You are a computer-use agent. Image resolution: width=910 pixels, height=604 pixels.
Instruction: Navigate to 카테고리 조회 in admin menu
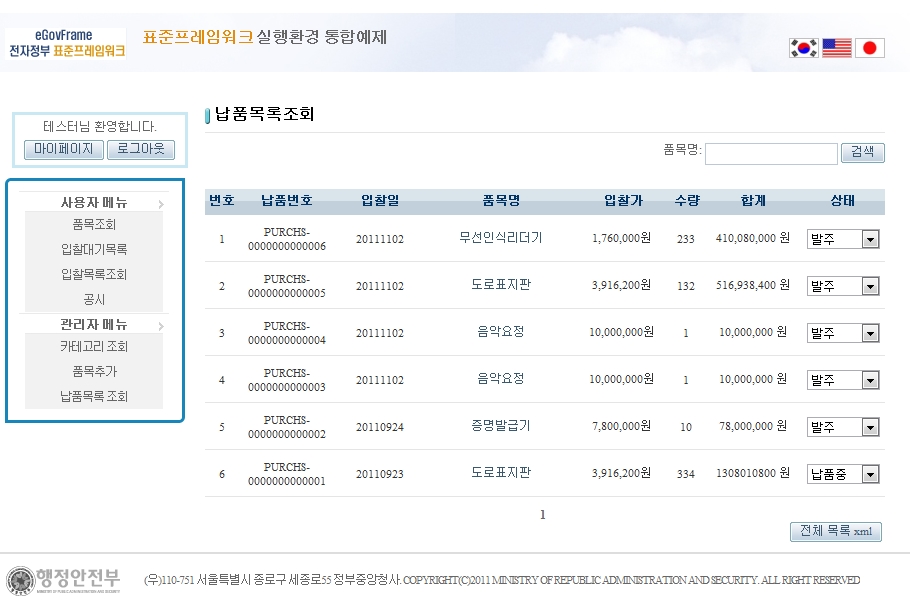click(x=94, y=347)
